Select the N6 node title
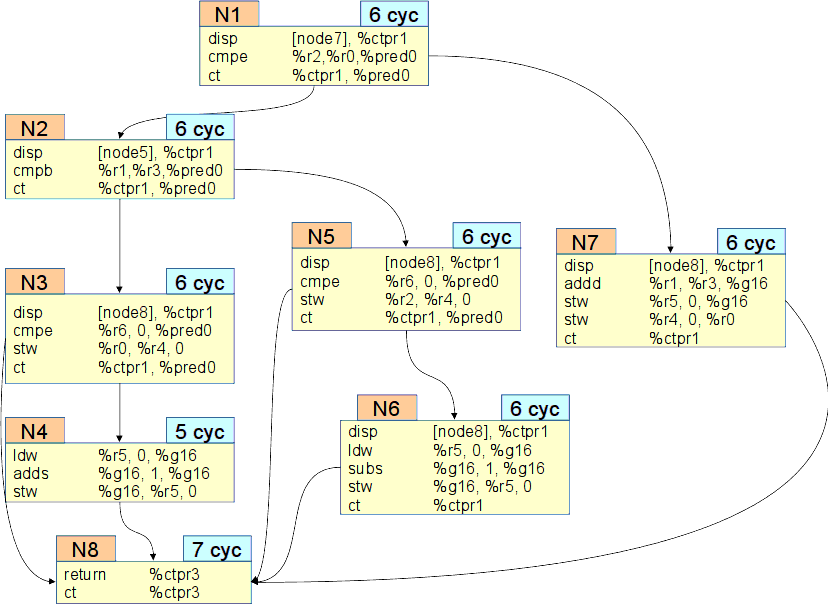This screenshot has width=828, height=604. 386,408
